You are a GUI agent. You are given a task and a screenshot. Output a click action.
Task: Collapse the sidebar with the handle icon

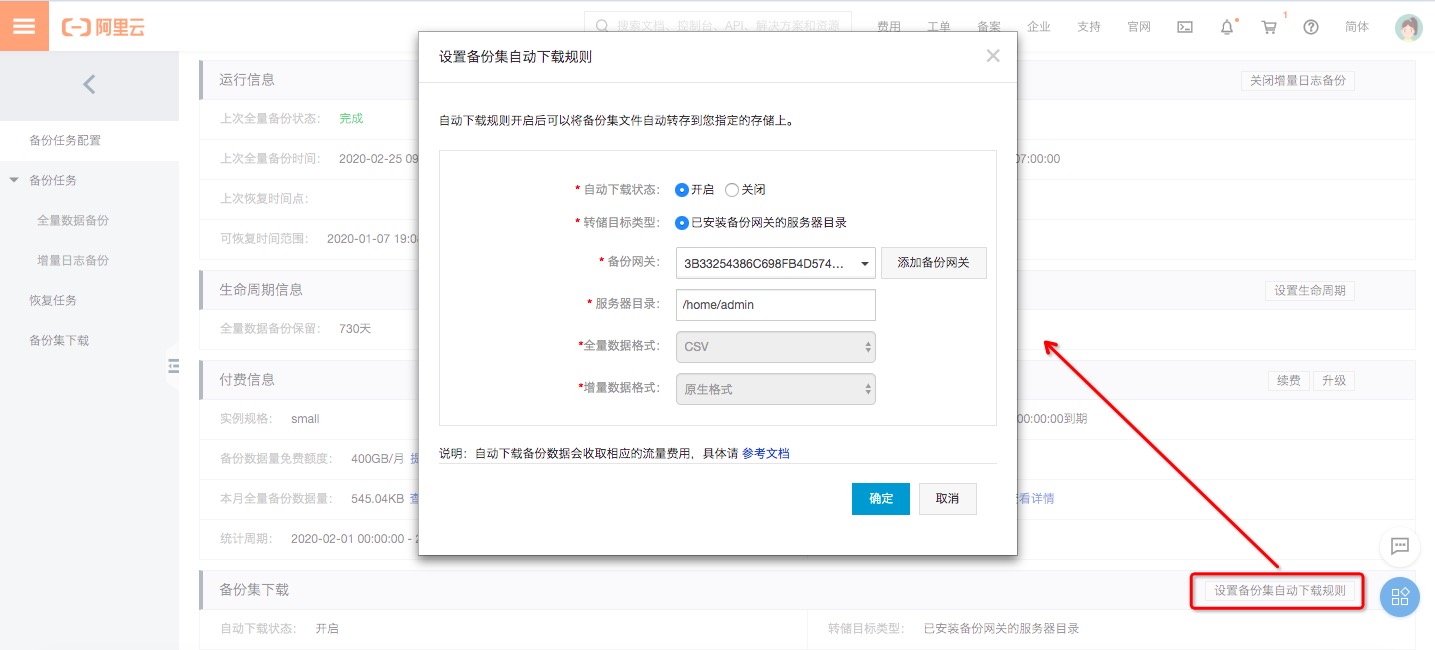pyautogui.click(x=173, y=368)
